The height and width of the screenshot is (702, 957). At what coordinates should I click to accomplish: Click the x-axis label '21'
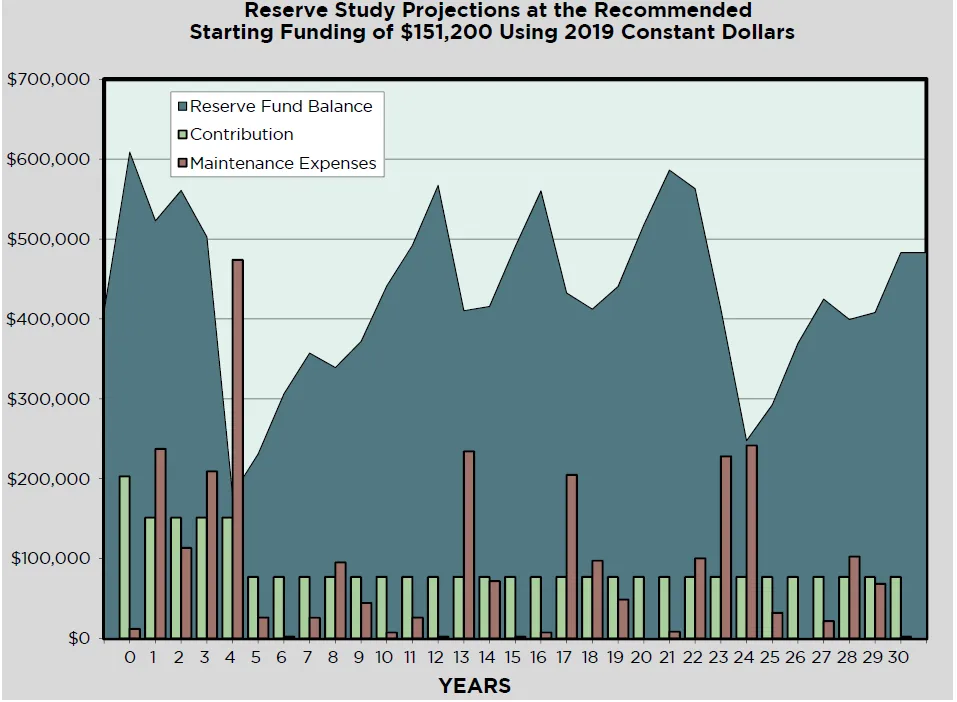click(667, 658)
